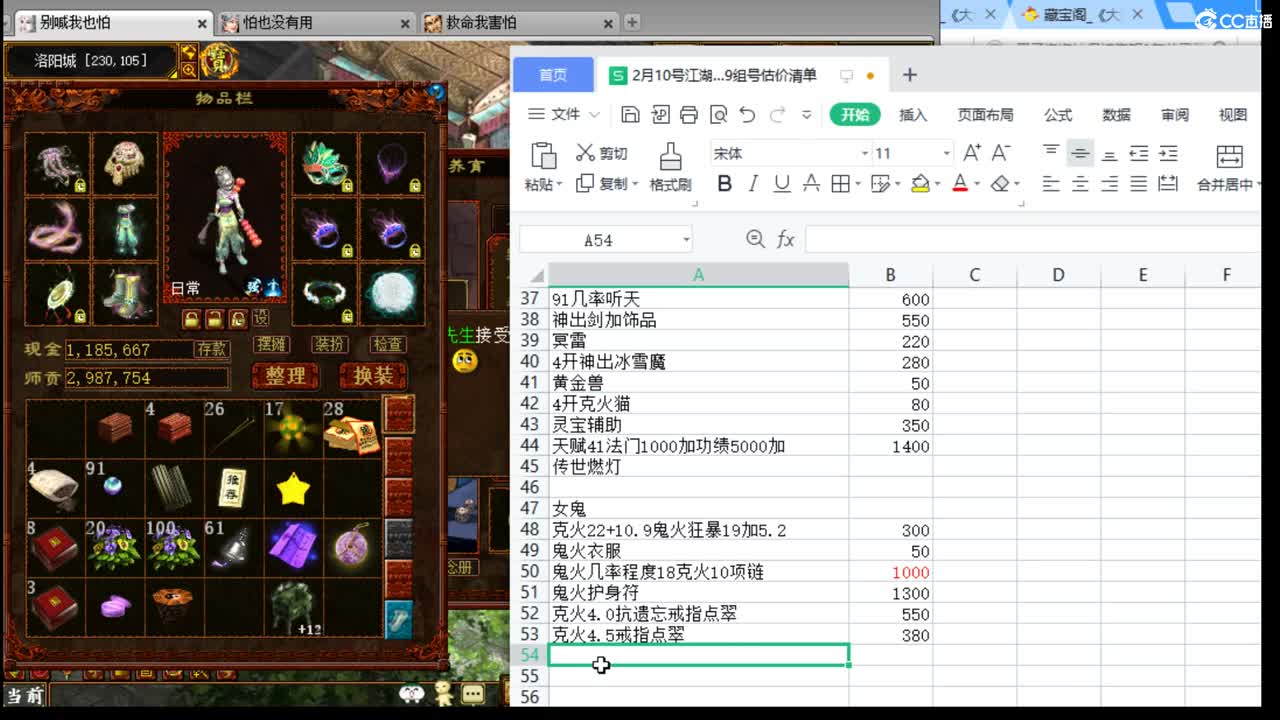Open the clear eraser dropdown arrow
The width and height of the screenshot is (1280, 720).
[1016, 184]
